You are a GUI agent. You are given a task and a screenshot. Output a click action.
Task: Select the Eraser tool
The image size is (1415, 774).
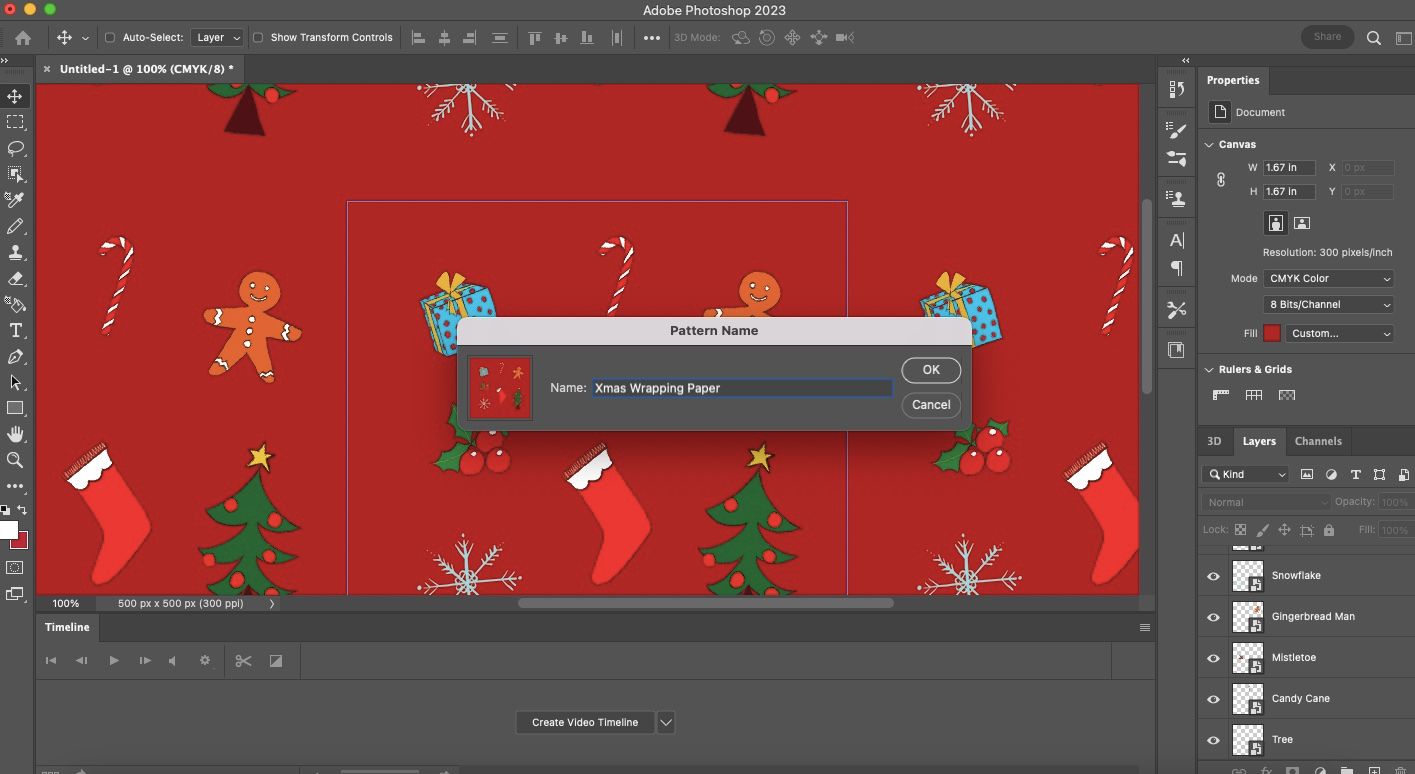click(15, 279)
